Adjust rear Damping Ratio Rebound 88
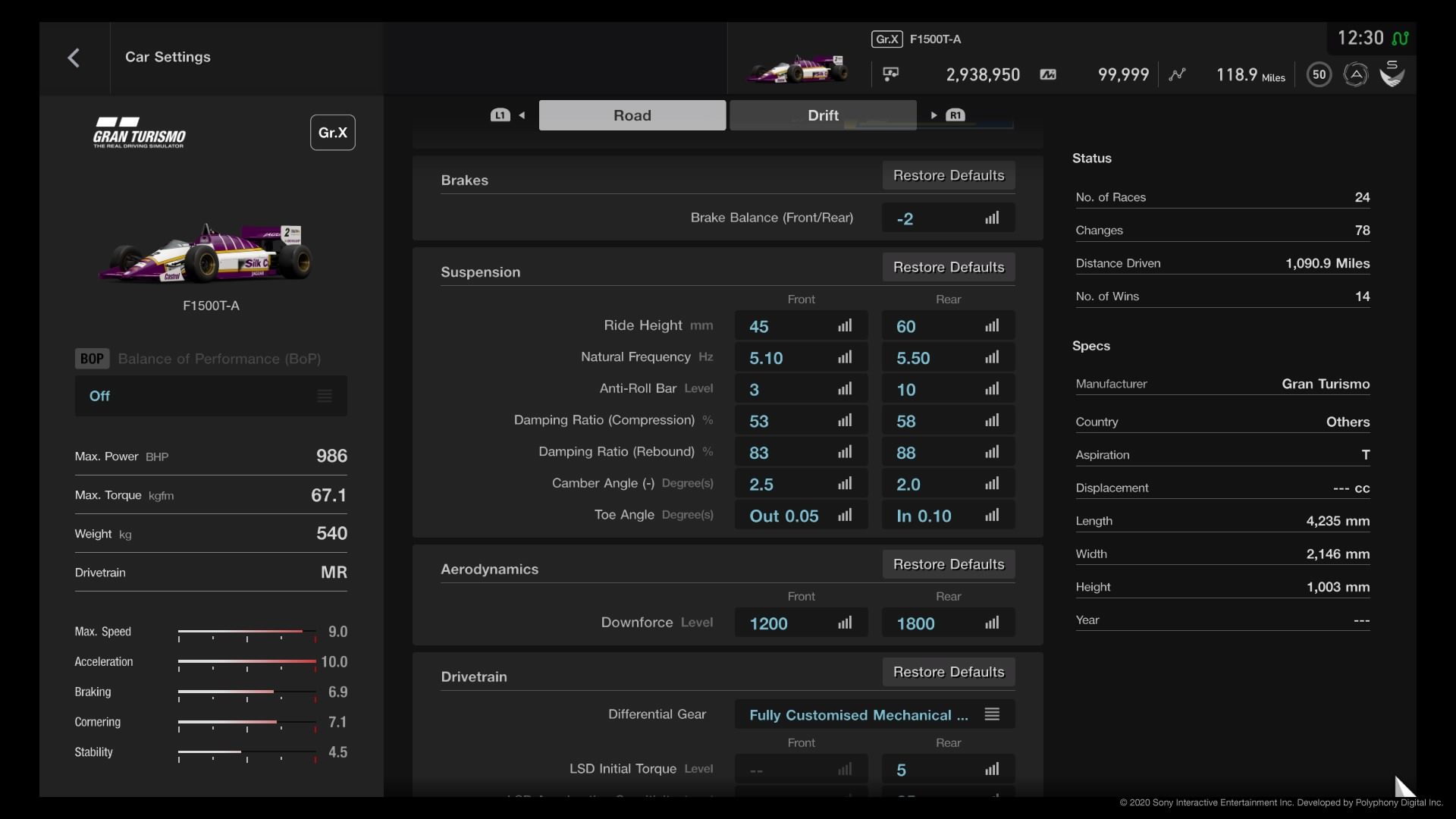1456x819 pixels. coord(948,453)
